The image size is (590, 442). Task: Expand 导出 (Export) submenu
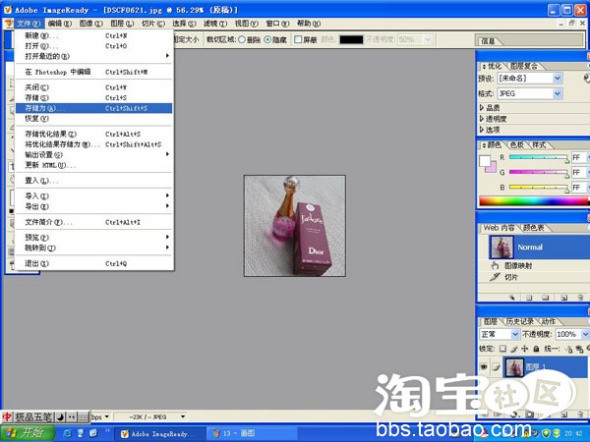(94, 207)
